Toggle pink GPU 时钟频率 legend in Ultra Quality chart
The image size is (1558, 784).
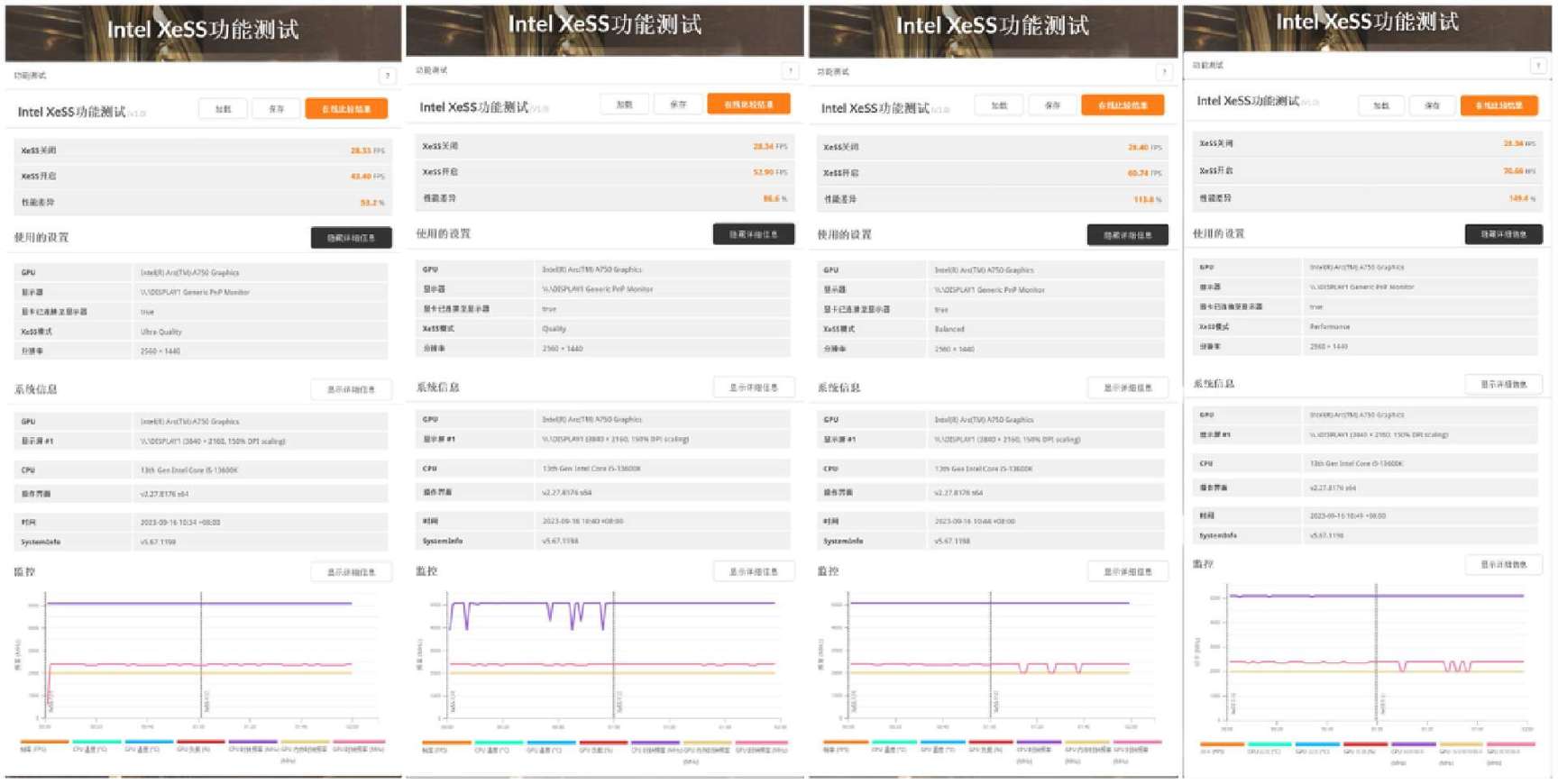pyautogui.click(x=359, y=747)
